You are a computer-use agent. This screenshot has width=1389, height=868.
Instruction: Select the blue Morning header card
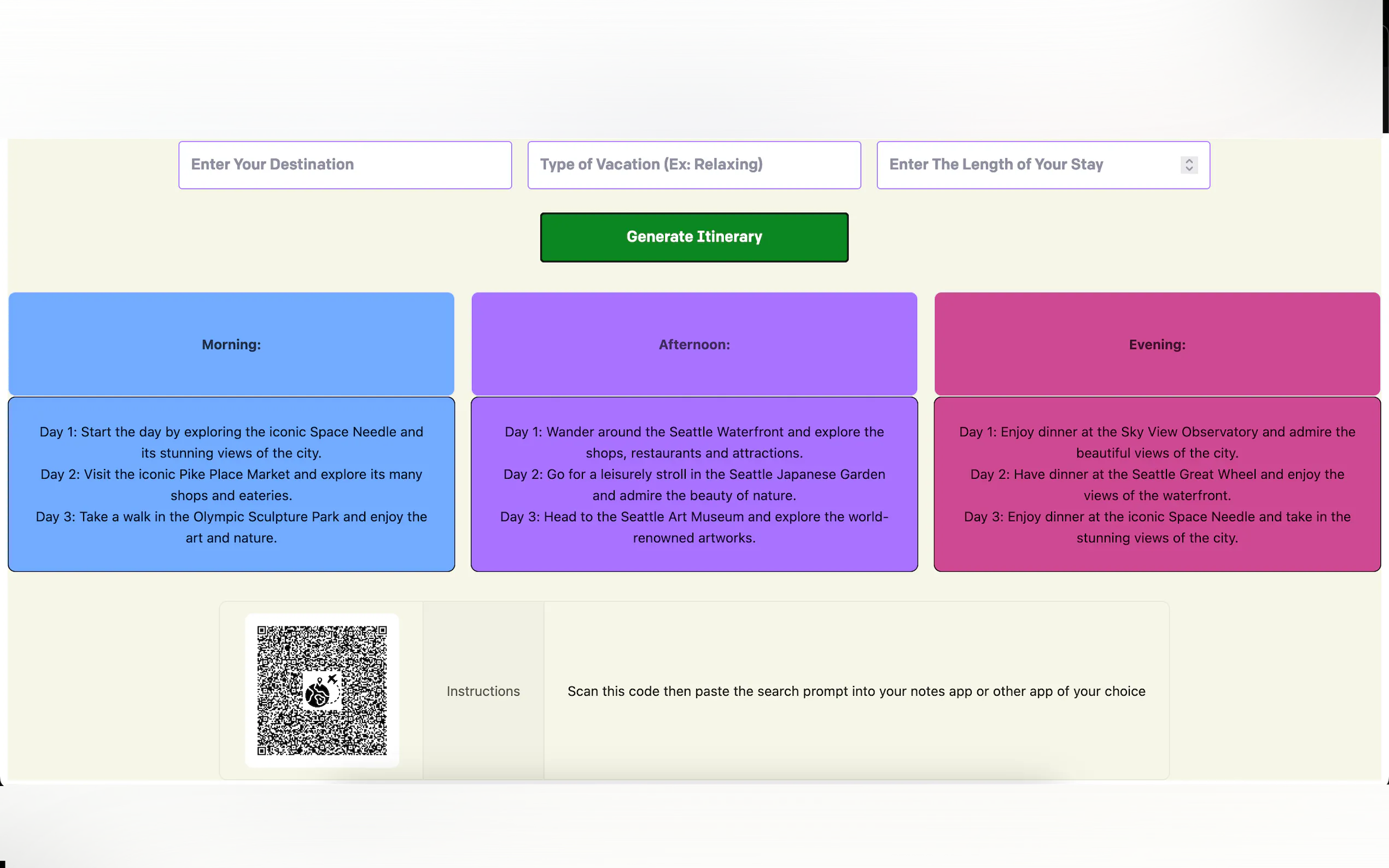click(231, 344)
